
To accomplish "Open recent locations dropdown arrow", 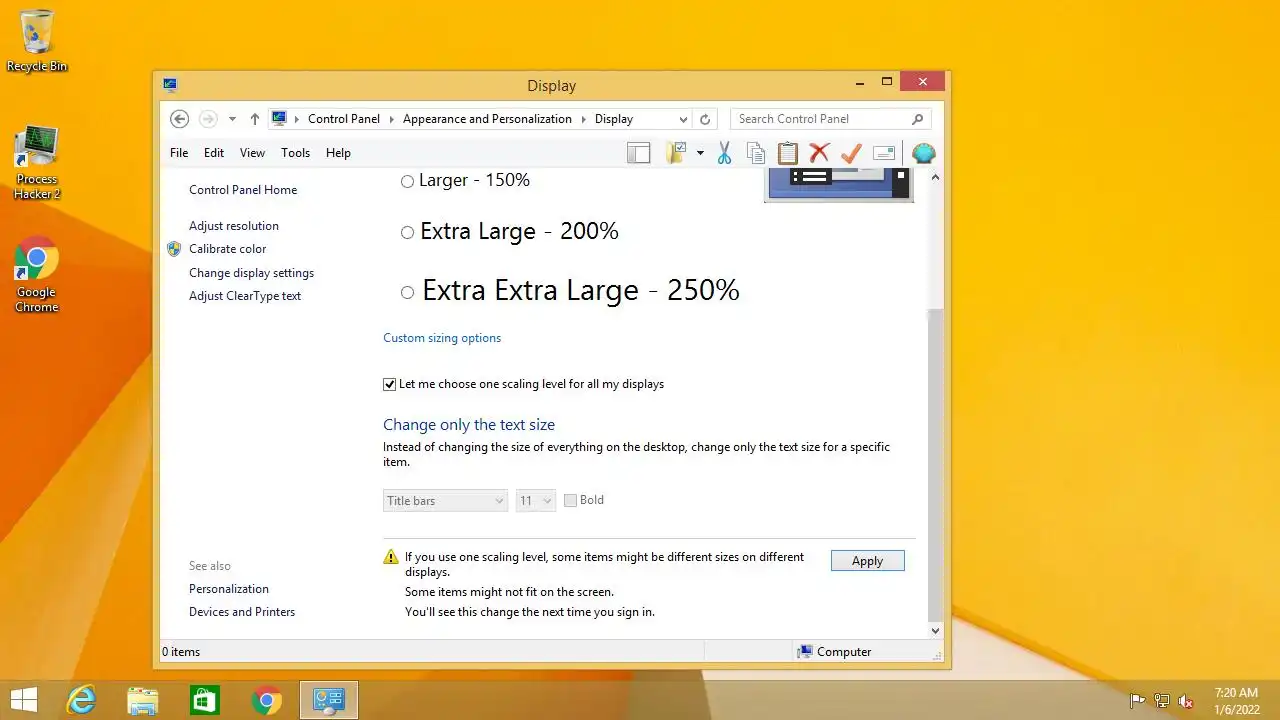I will coord(232,119).
